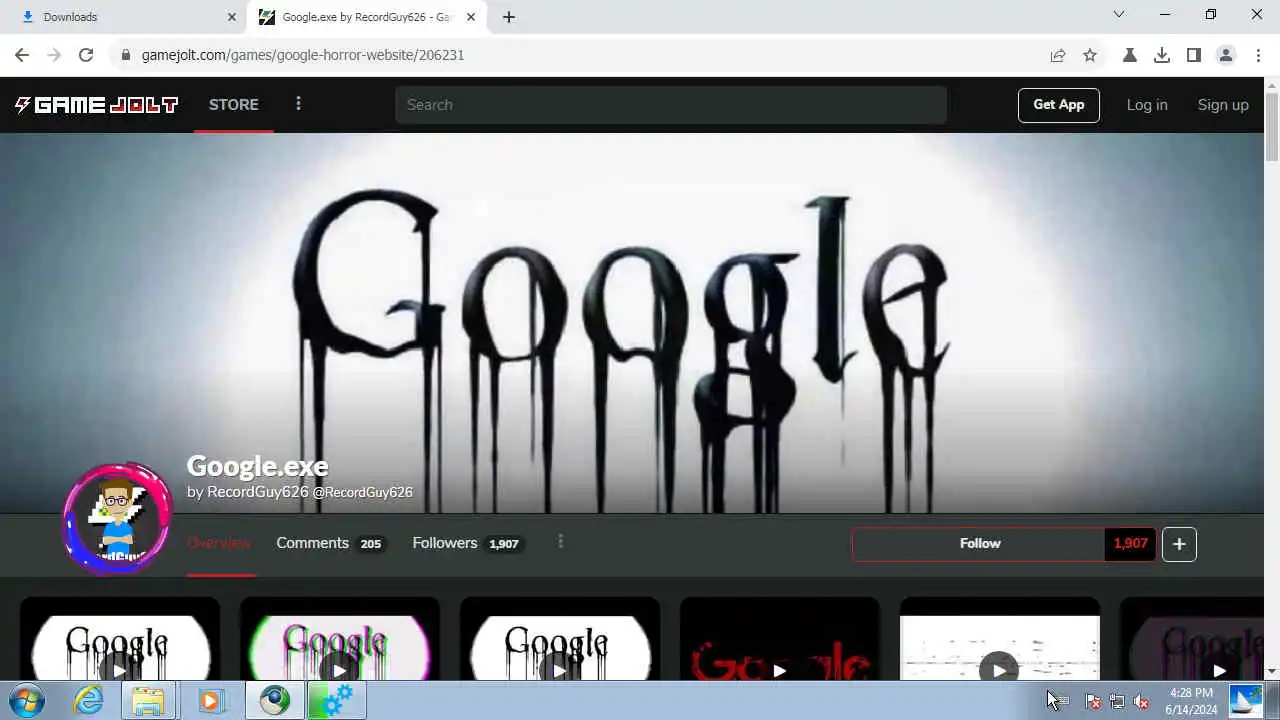Open the Chrome profile avatar
Screen dimensions: 1280x720
pos(1226,55)
